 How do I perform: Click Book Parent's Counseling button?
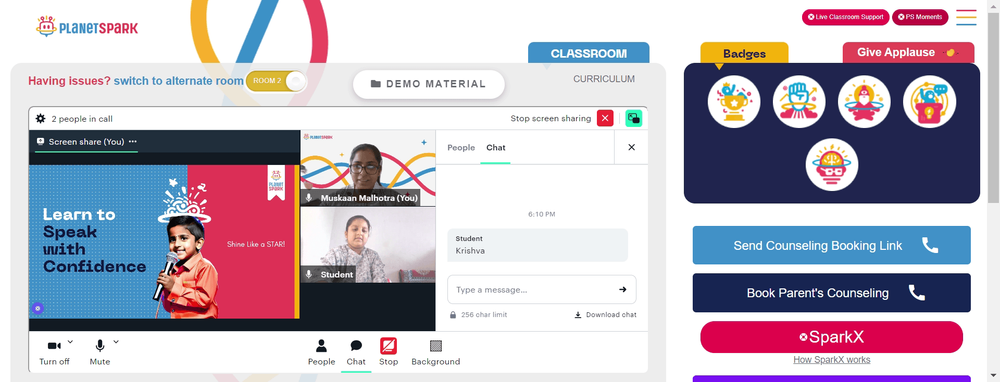(x=832, y=293)
